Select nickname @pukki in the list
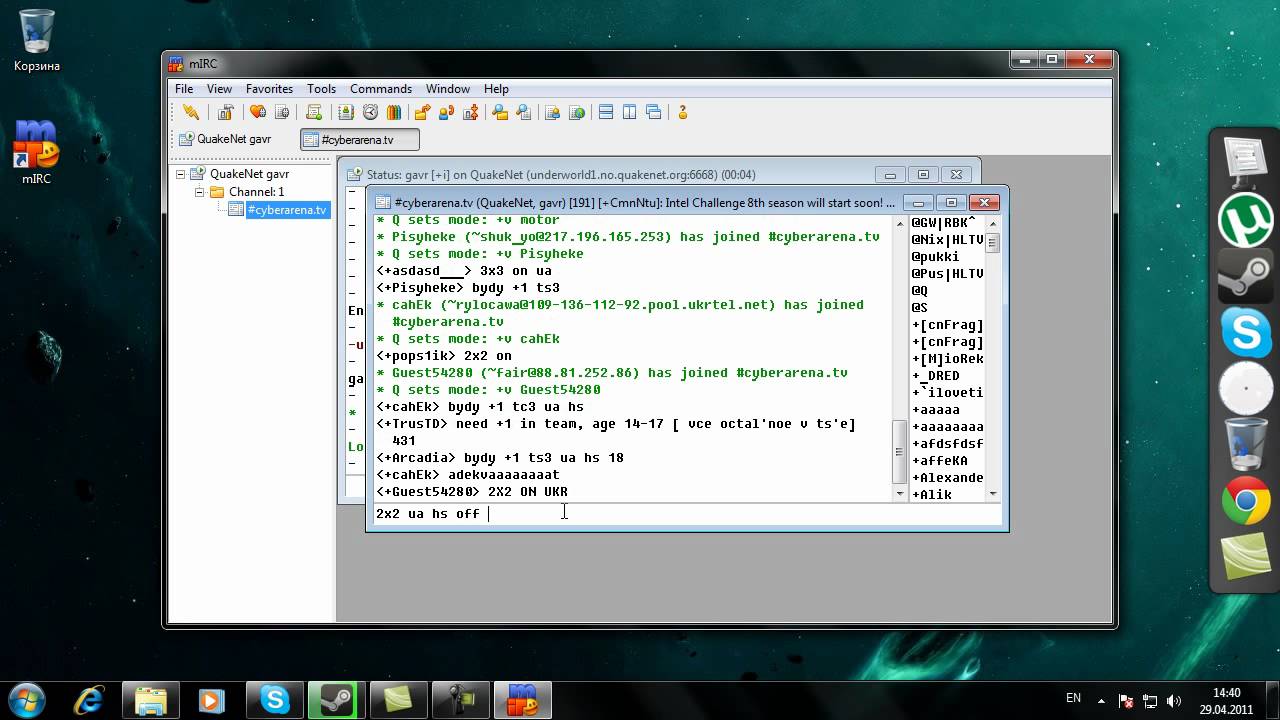1280x720 pixels. click(x=935, y=257)
